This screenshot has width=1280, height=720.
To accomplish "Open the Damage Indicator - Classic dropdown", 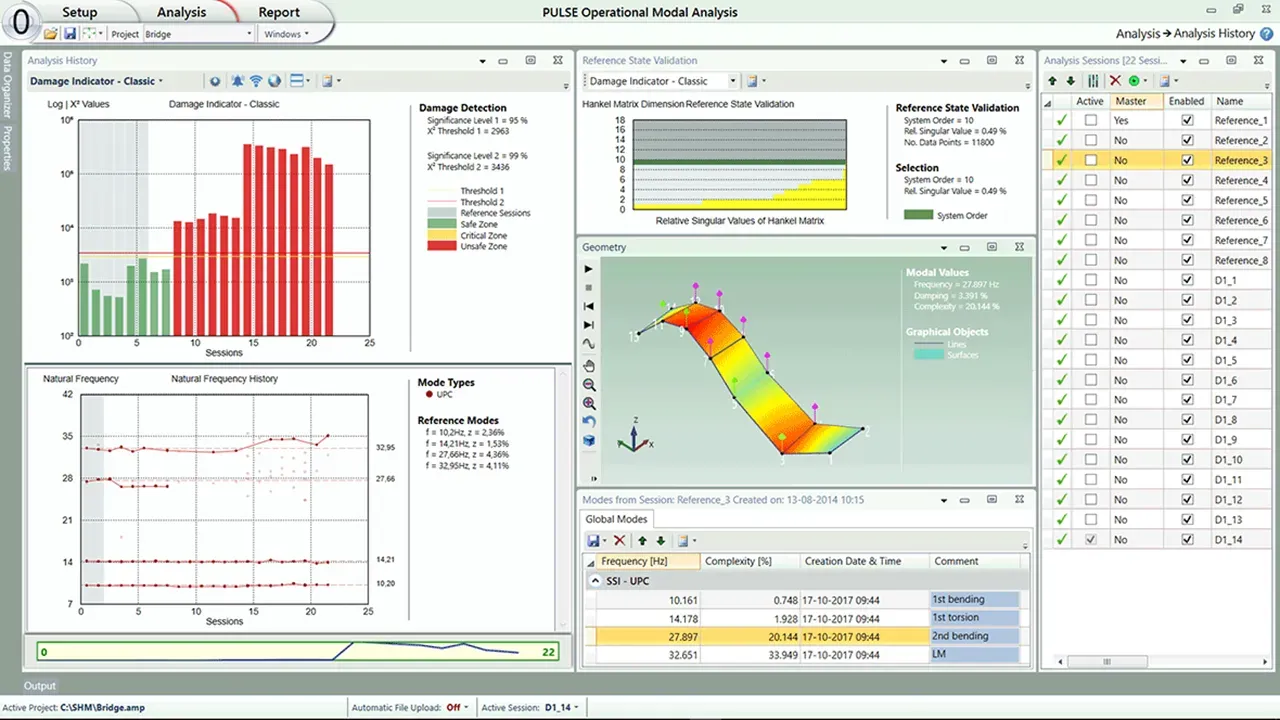I will click(95, 81).
